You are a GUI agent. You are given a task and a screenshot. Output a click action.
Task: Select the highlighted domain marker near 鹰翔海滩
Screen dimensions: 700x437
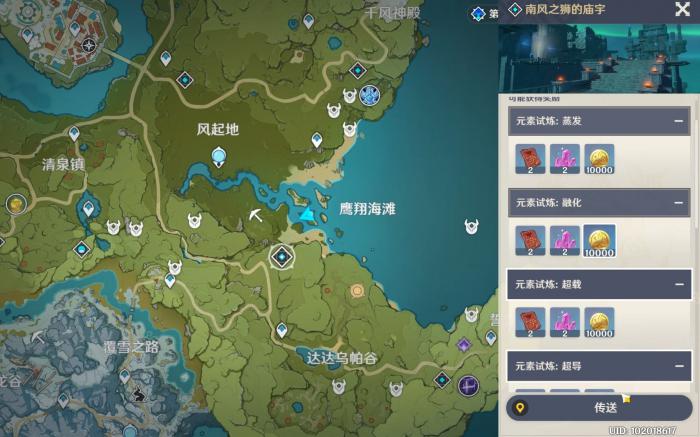(x=282, y=257)
